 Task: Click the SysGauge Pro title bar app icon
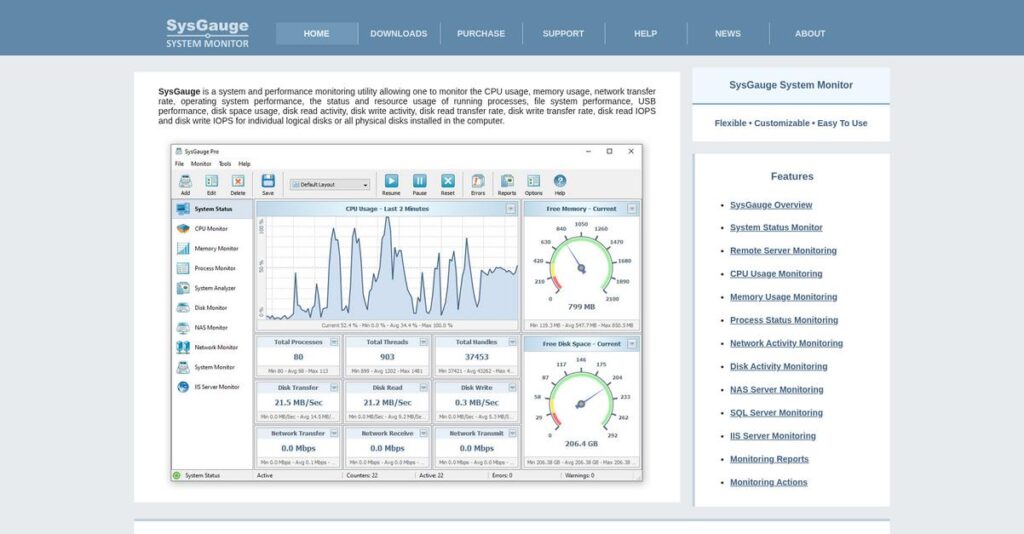click(178, 151)
